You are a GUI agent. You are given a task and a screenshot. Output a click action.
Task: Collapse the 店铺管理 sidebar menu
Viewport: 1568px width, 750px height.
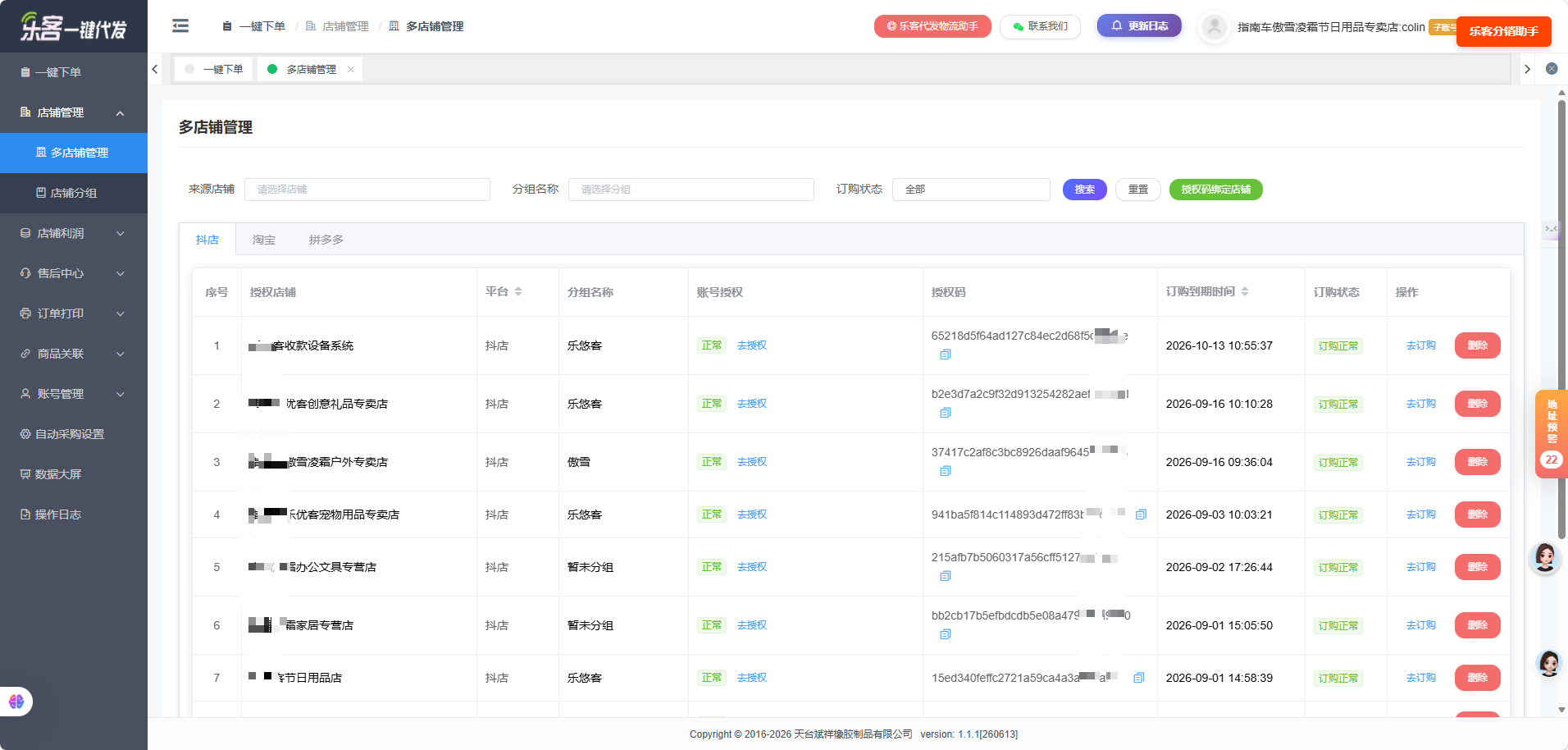pos(74,112)
